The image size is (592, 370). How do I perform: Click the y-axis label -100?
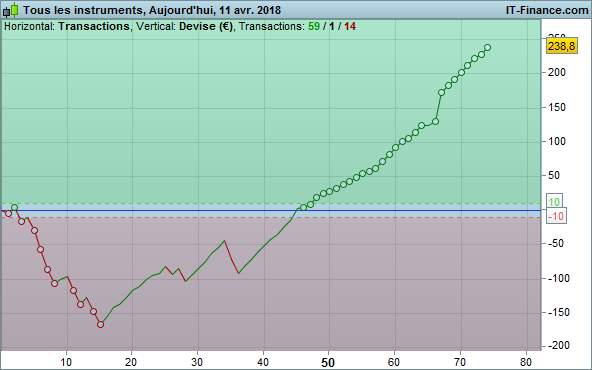(x=558, y=278)
